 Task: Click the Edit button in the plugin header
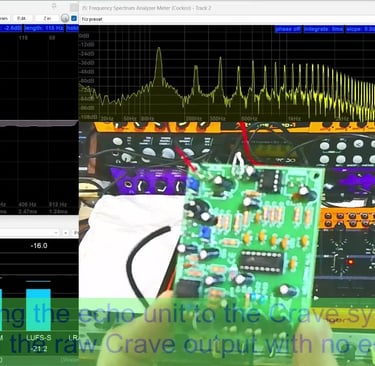(22, 18)
